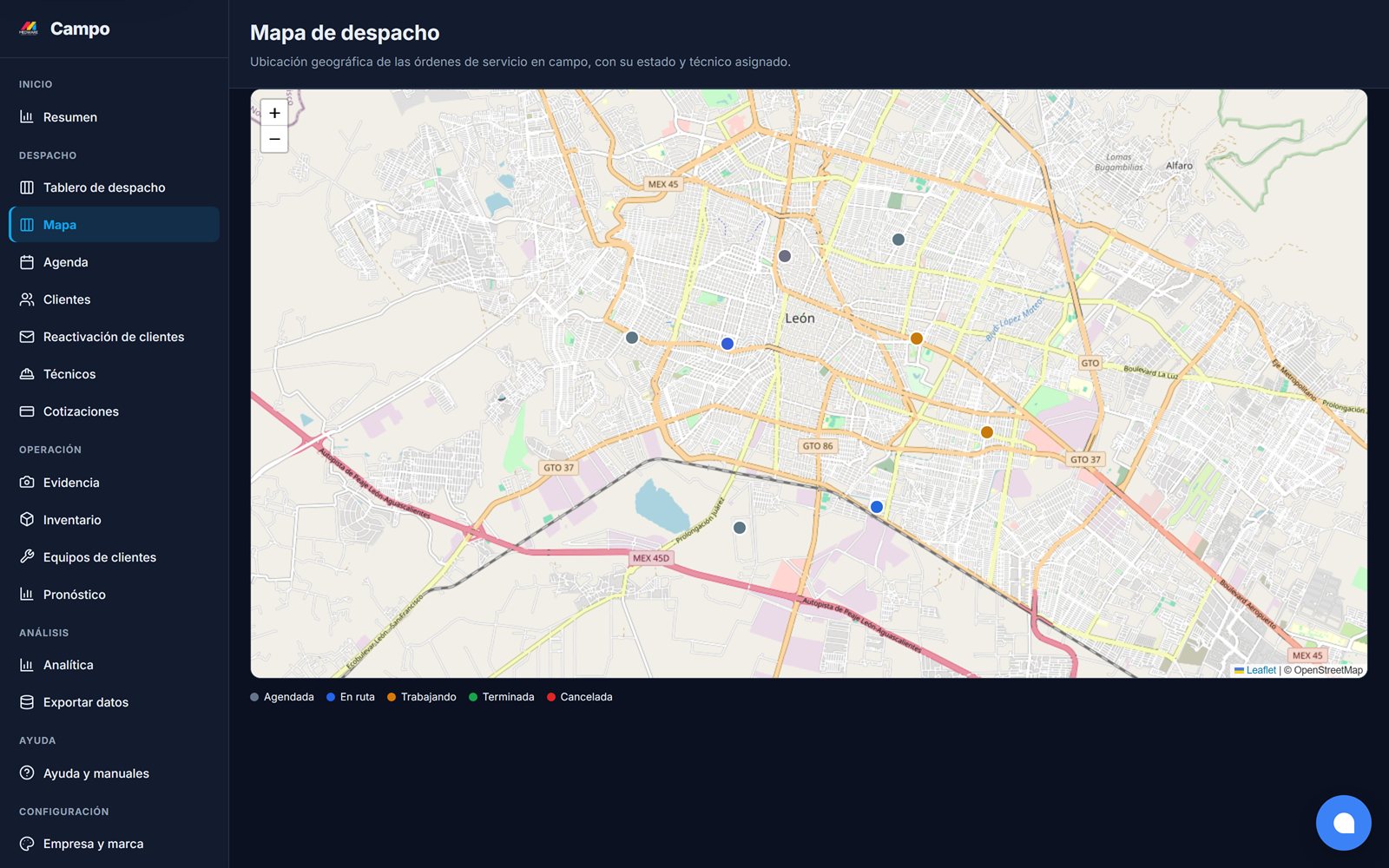Click the orange marker east of León label
The image size is (1389, 868).
tap(917, 339)
